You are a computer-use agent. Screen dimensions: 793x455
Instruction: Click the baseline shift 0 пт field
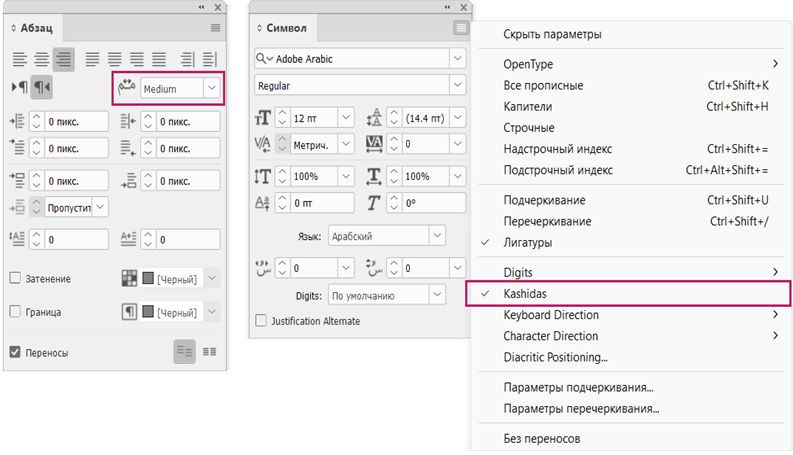(322, 203)
